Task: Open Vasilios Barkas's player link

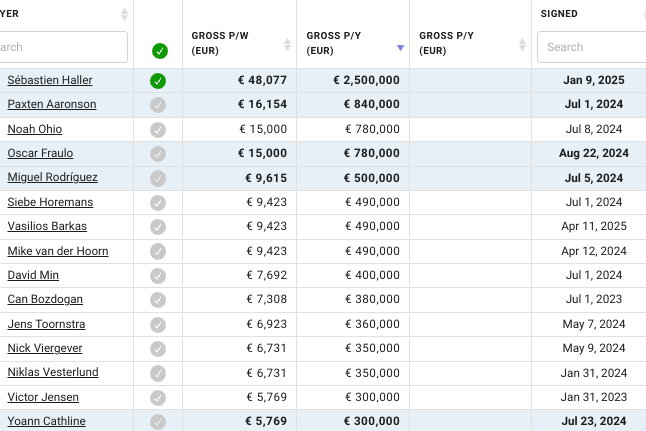Action: pos(47,226)
